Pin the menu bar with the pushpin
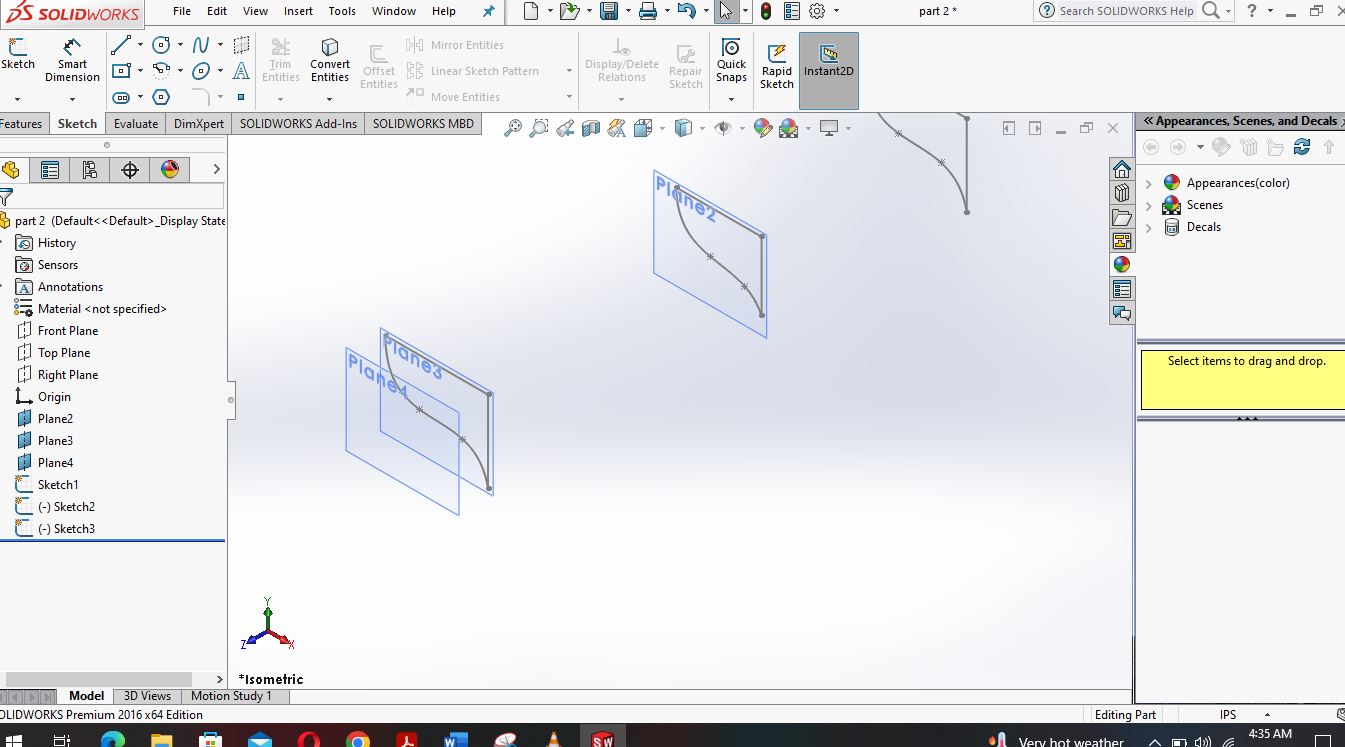 click(488, 11)
